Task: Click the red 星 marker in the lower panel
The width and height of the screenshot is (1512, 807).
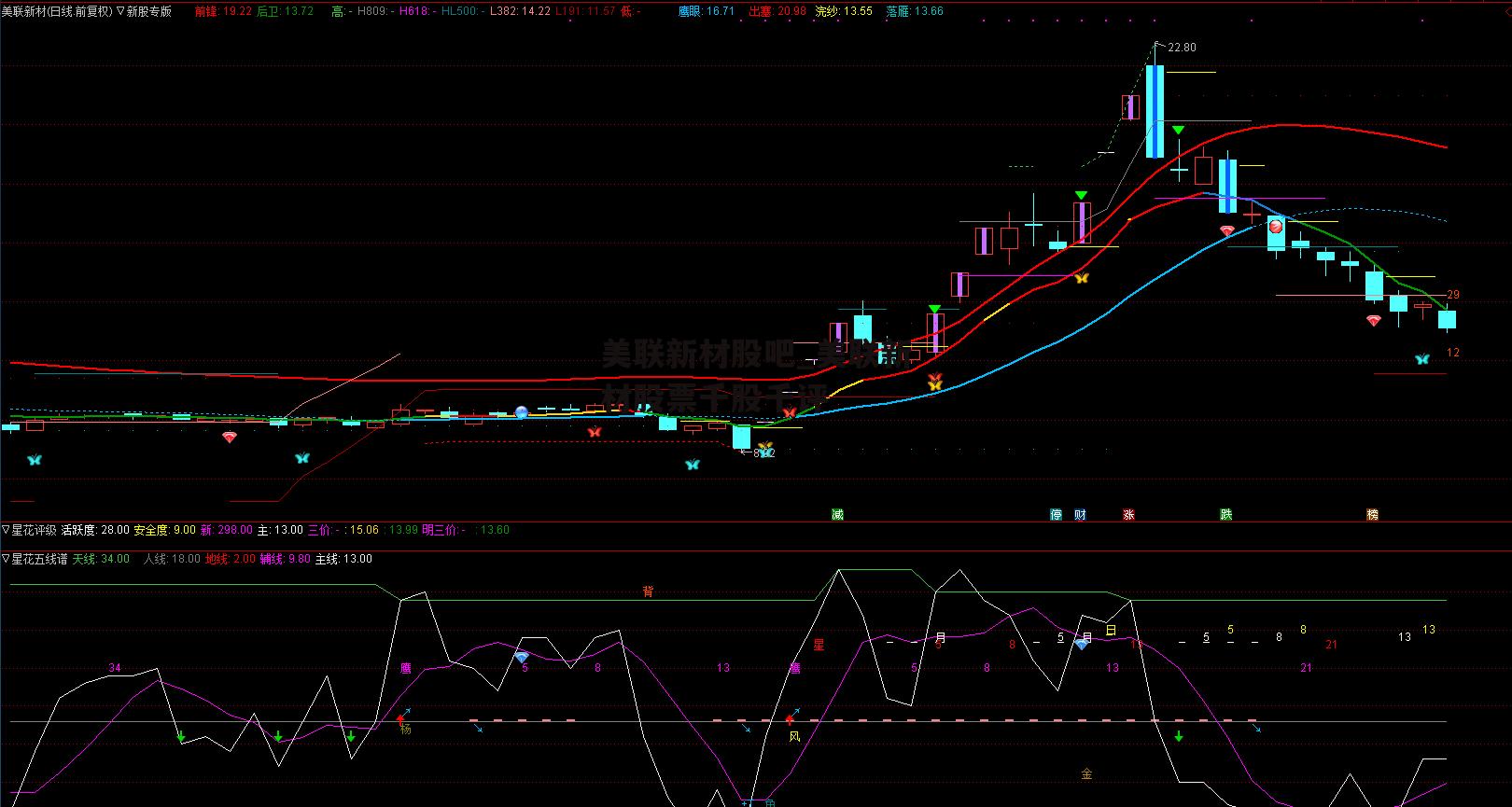Action: point(819,645)
